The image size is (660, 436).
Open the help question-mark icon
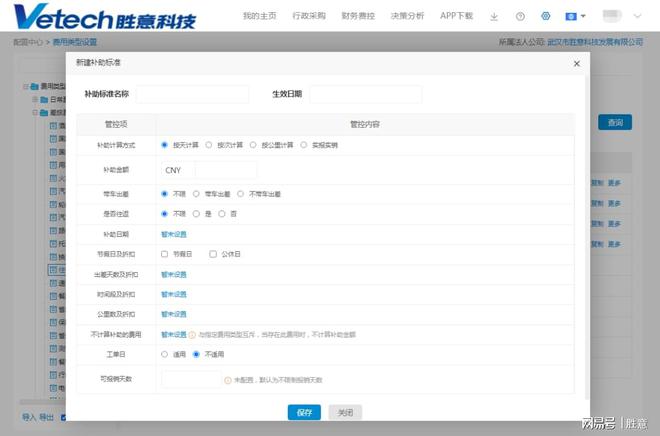(520, 16)
